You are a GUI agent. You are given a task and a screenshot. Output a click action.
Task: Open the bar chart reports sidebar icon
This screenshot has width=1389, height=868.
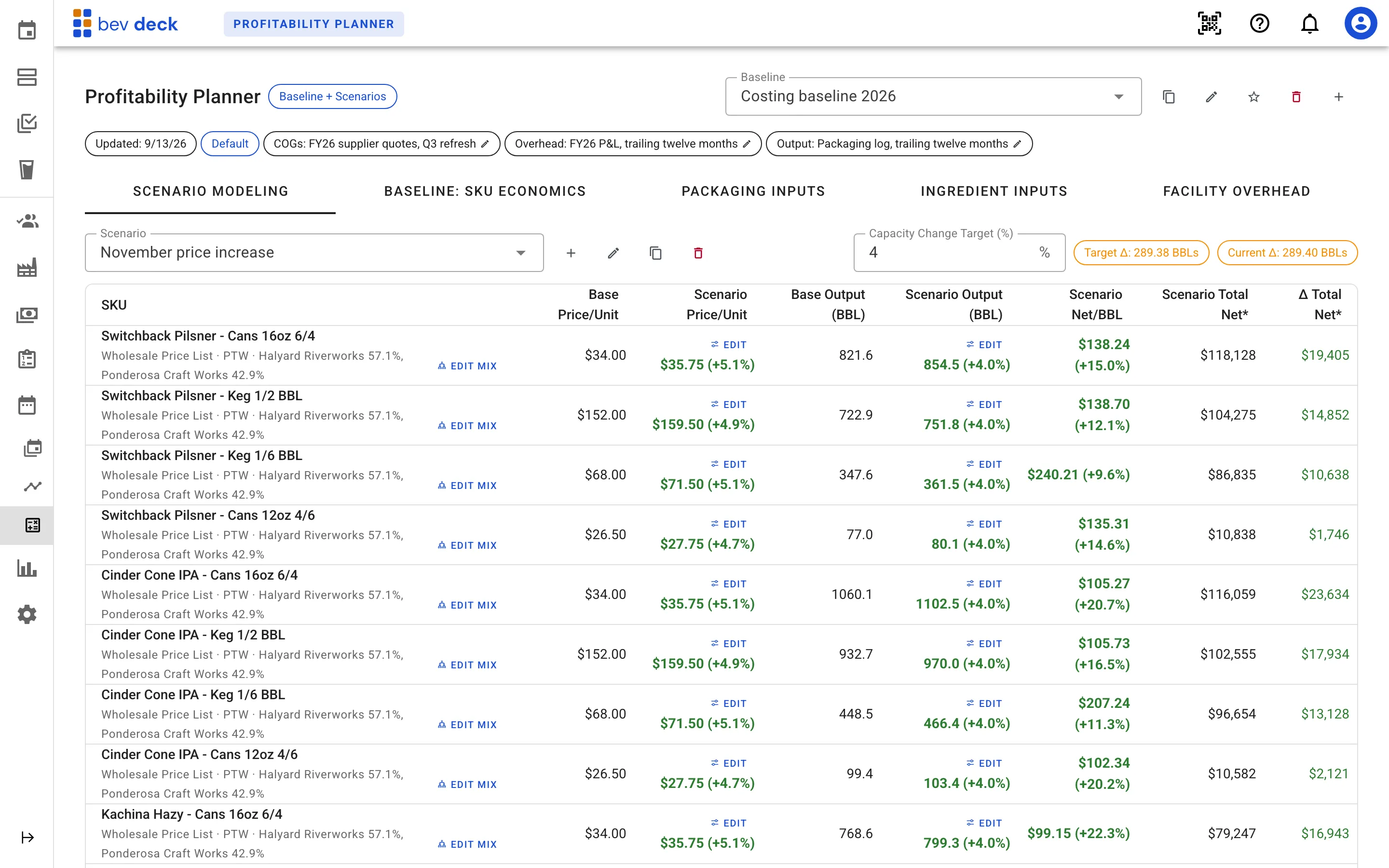tap(27, 569)
